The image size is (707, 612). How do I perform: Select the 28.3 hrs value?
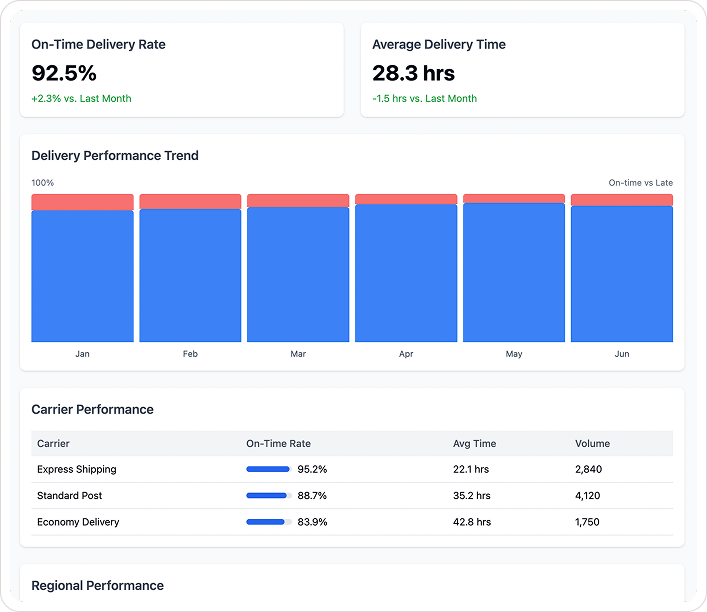413,73
